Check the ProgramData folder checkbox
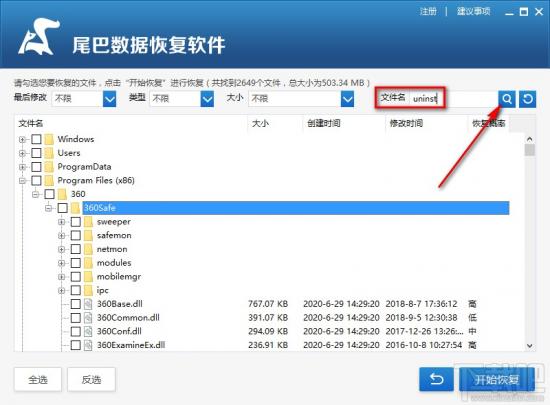The image size is (550, 405). pos(36,167)
